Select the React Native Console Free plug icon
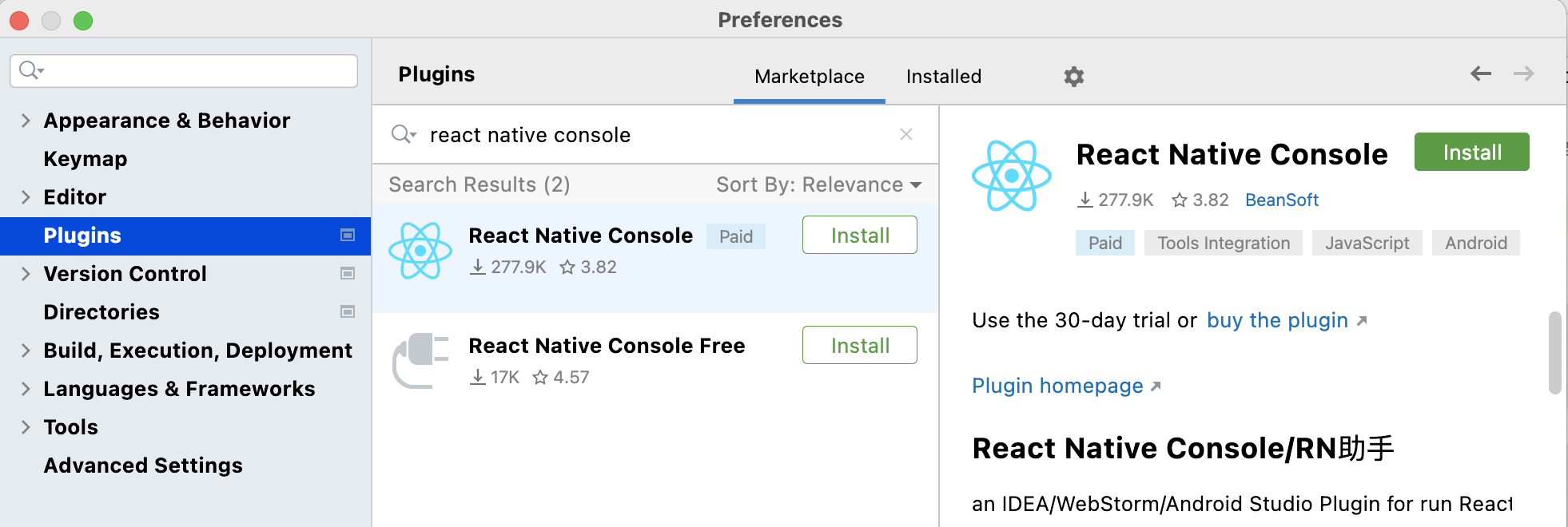This screenshot has width=1568, height=527. click(420, 361)
